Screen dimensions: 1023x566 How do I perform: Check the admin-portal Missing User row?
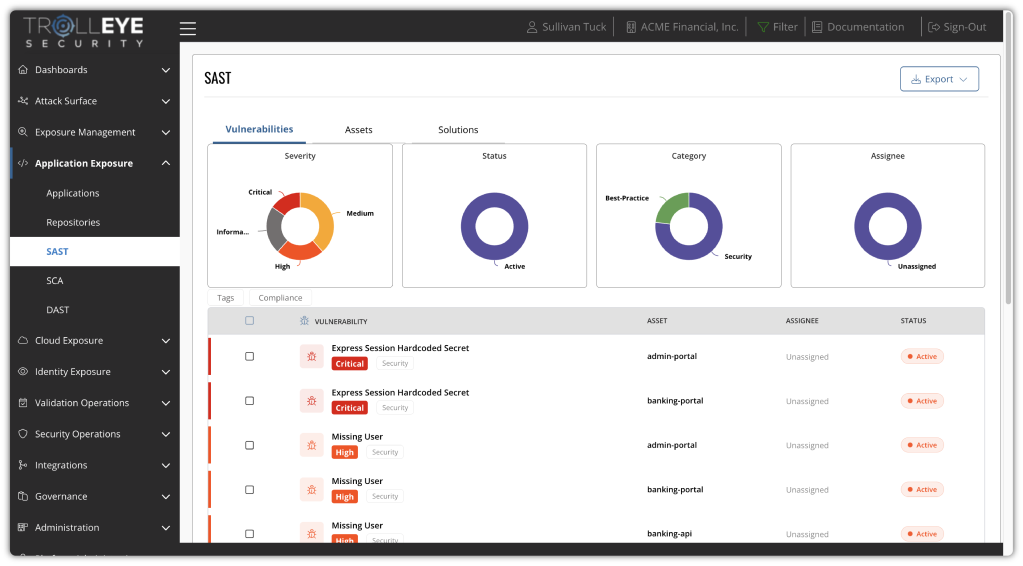pos(249,445)
